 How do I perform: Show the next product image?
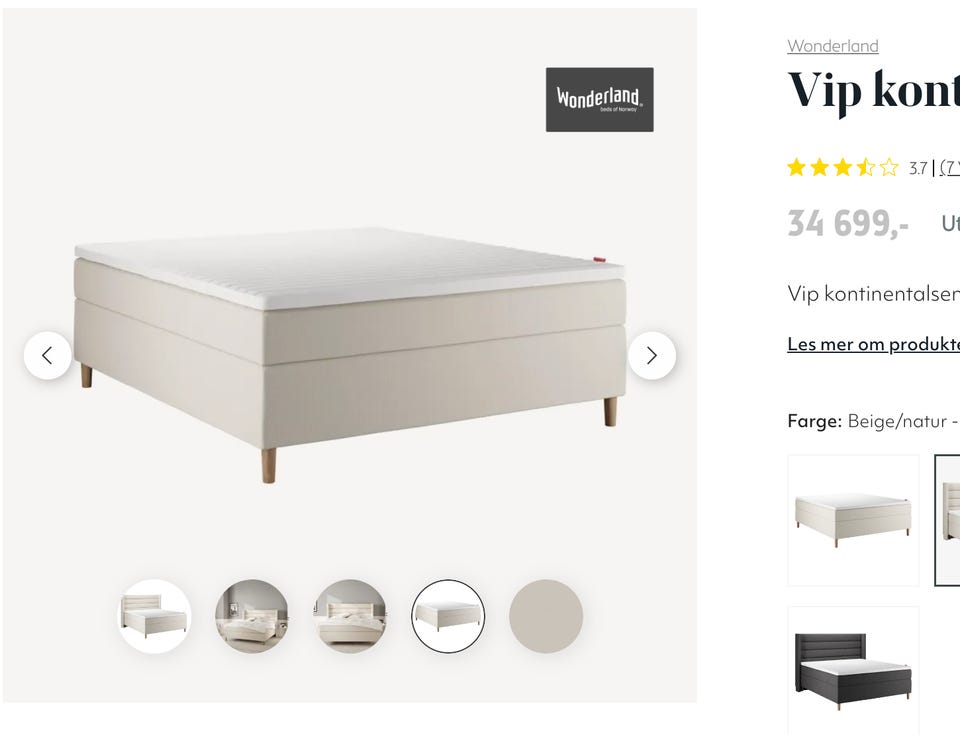tap(652, 355)
